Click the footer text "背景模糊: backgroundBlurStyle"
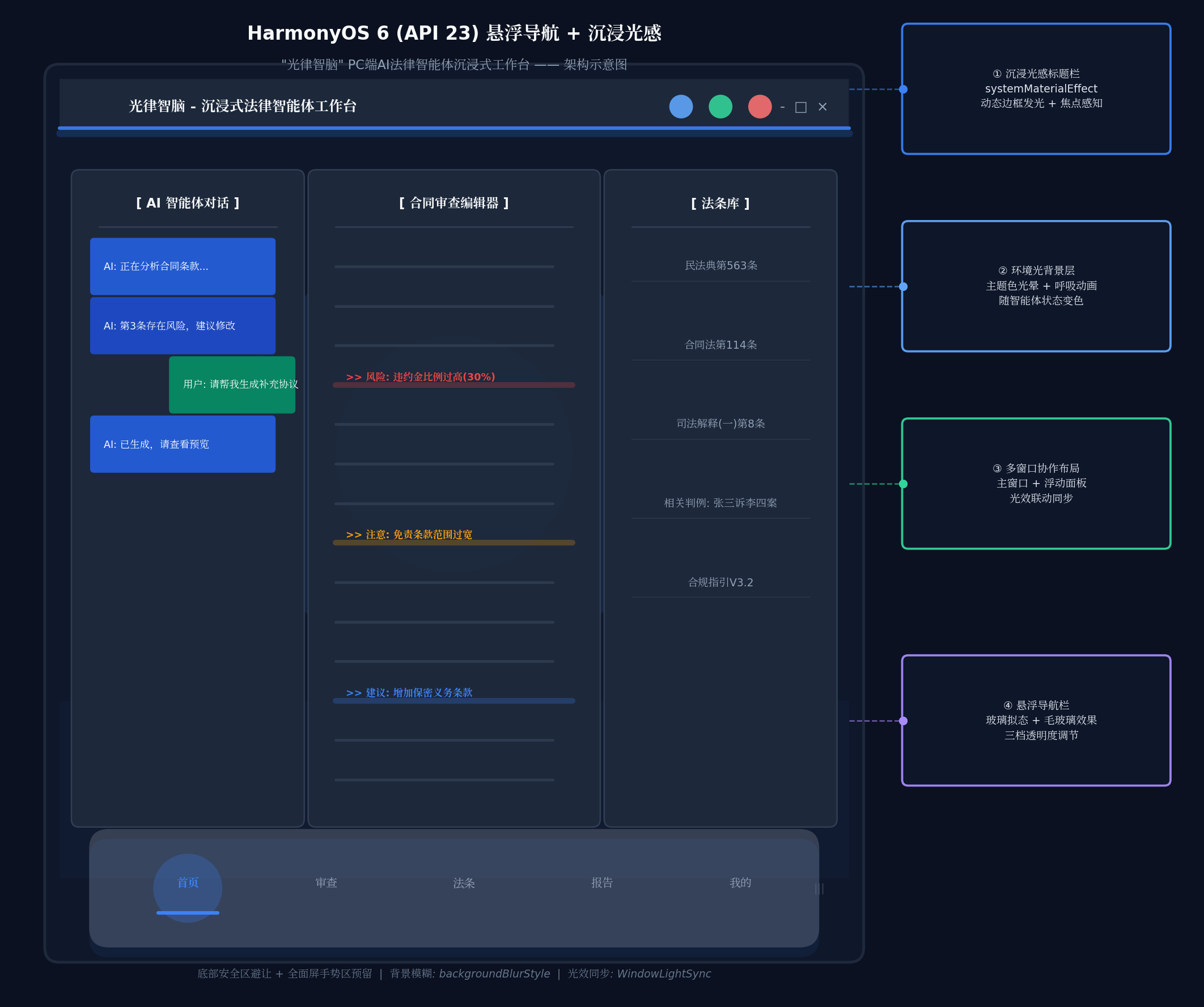This screenshot has height=1007, width=1204. coord(470,974)
